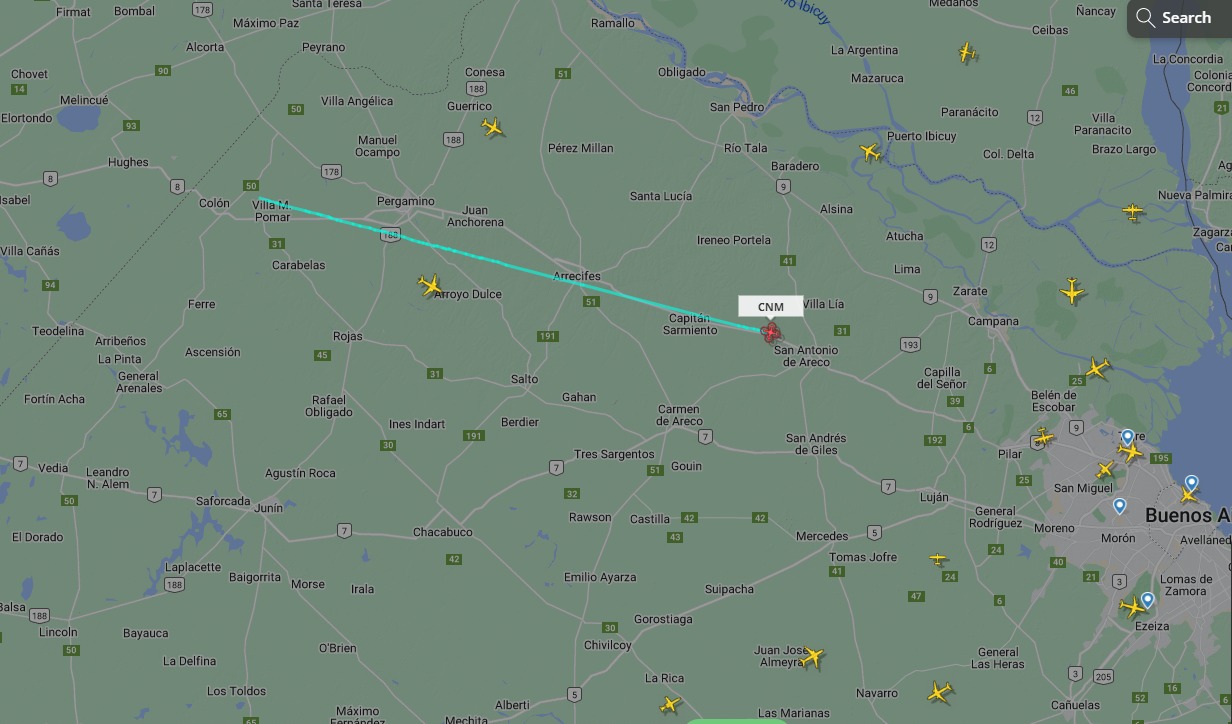Image resolution: width=1232 pixels, height=724 pixels.
Task: Select aircraft near Arroyo Dulce
Action: pyautogui.click(x=430, y=286)
